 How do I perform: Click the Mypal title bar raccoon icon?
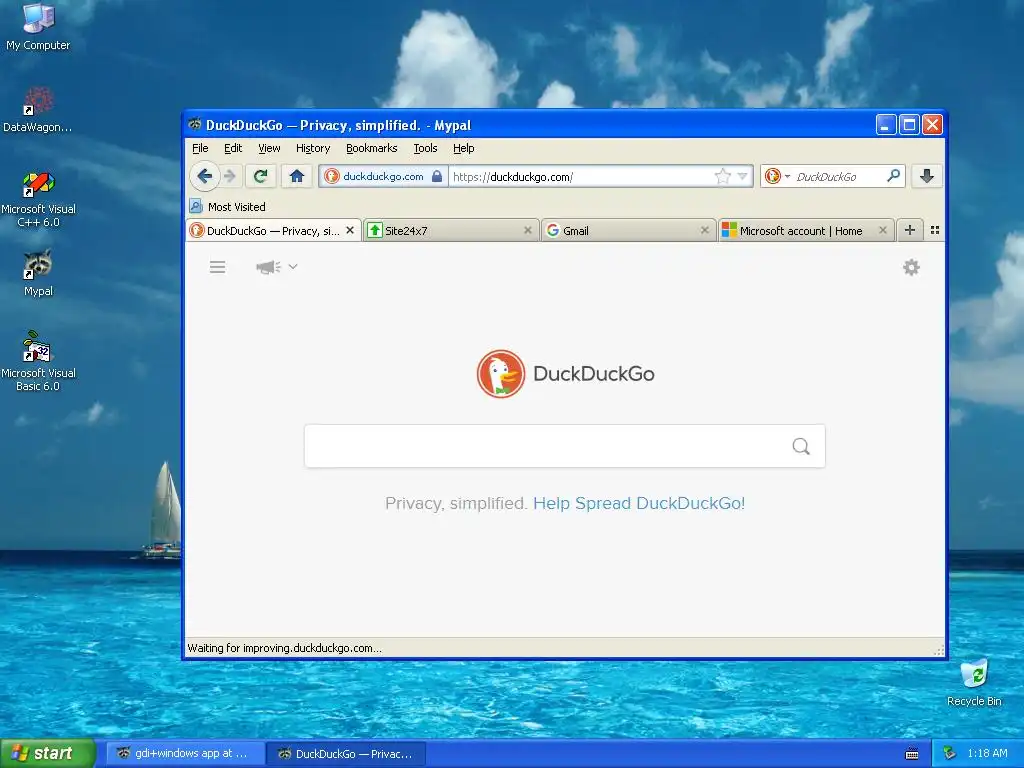point(195,124)
